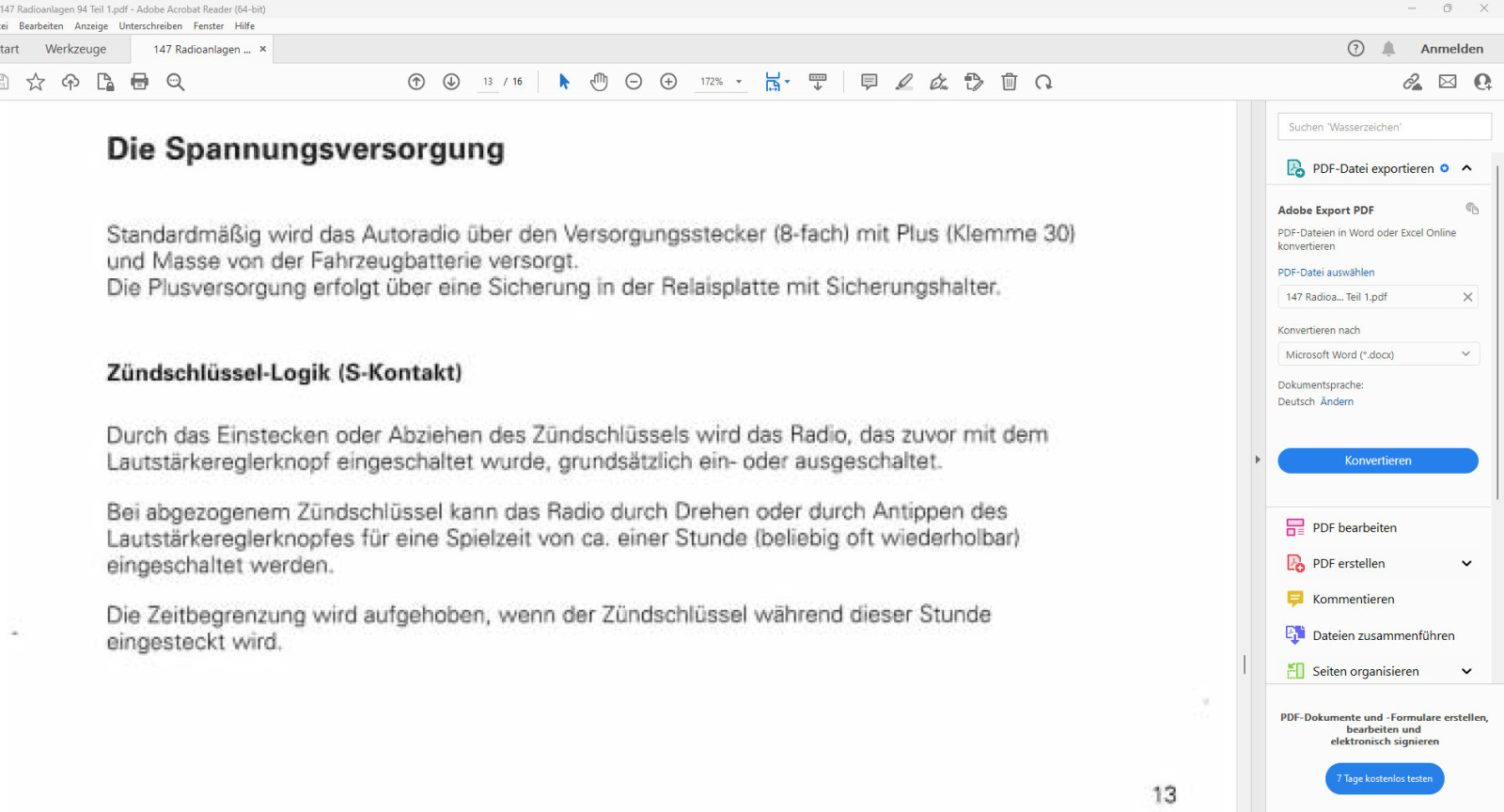Open the notifications bell
The width and height of the screenshot is (1504, 812).
[x=1388, y=49]
